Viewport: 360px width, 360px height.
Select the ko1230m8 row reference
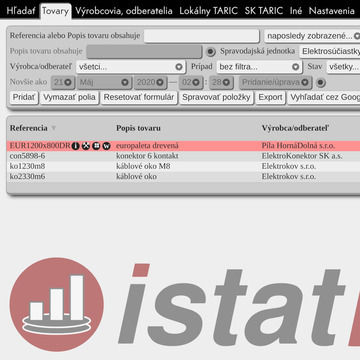point(27,166)
